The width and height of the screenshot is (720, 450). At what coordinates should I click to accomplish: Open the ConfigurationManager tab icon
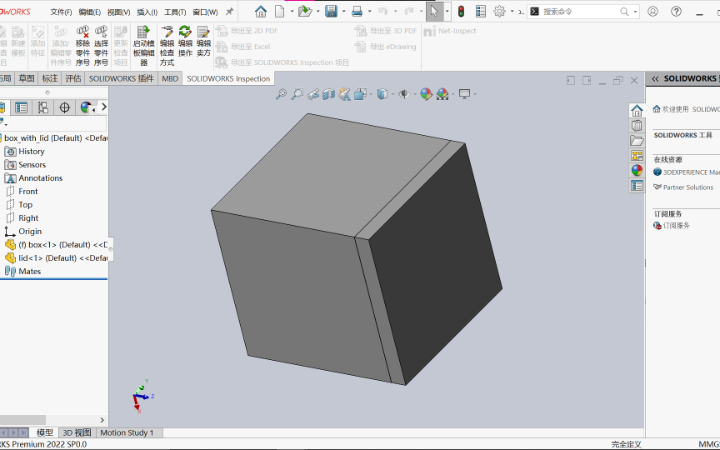(x=43, y=107)
